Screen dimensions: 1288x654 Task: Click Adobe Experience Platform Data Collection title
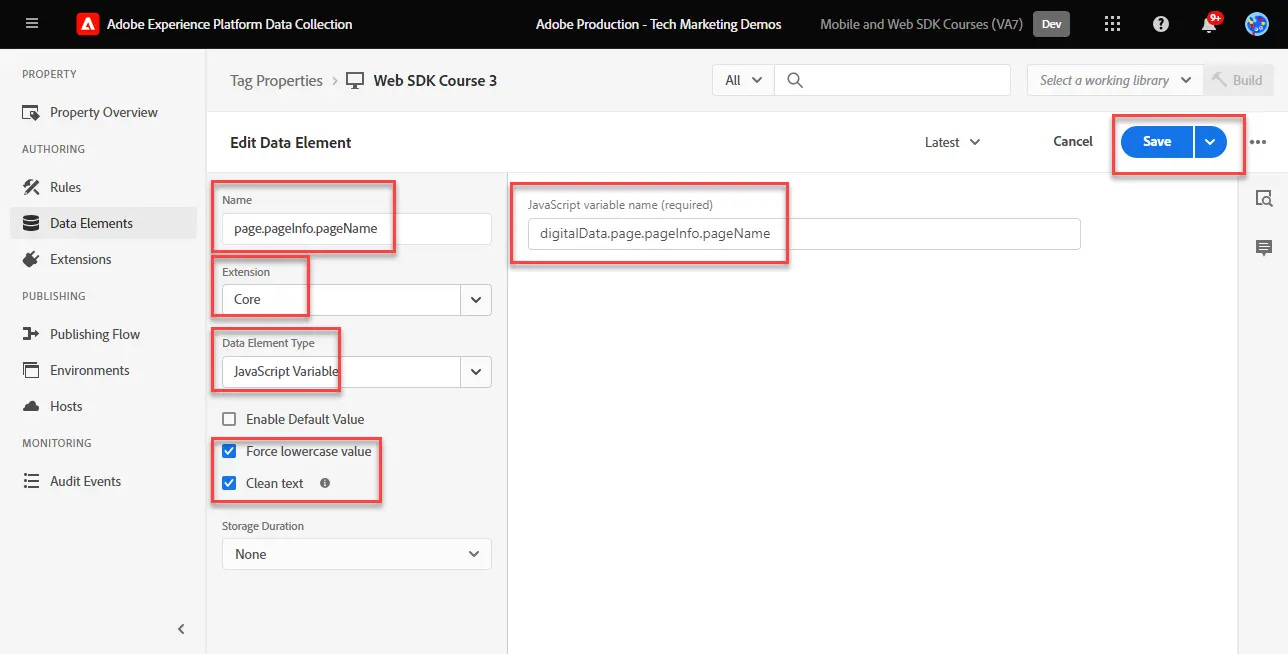(230, 24)
